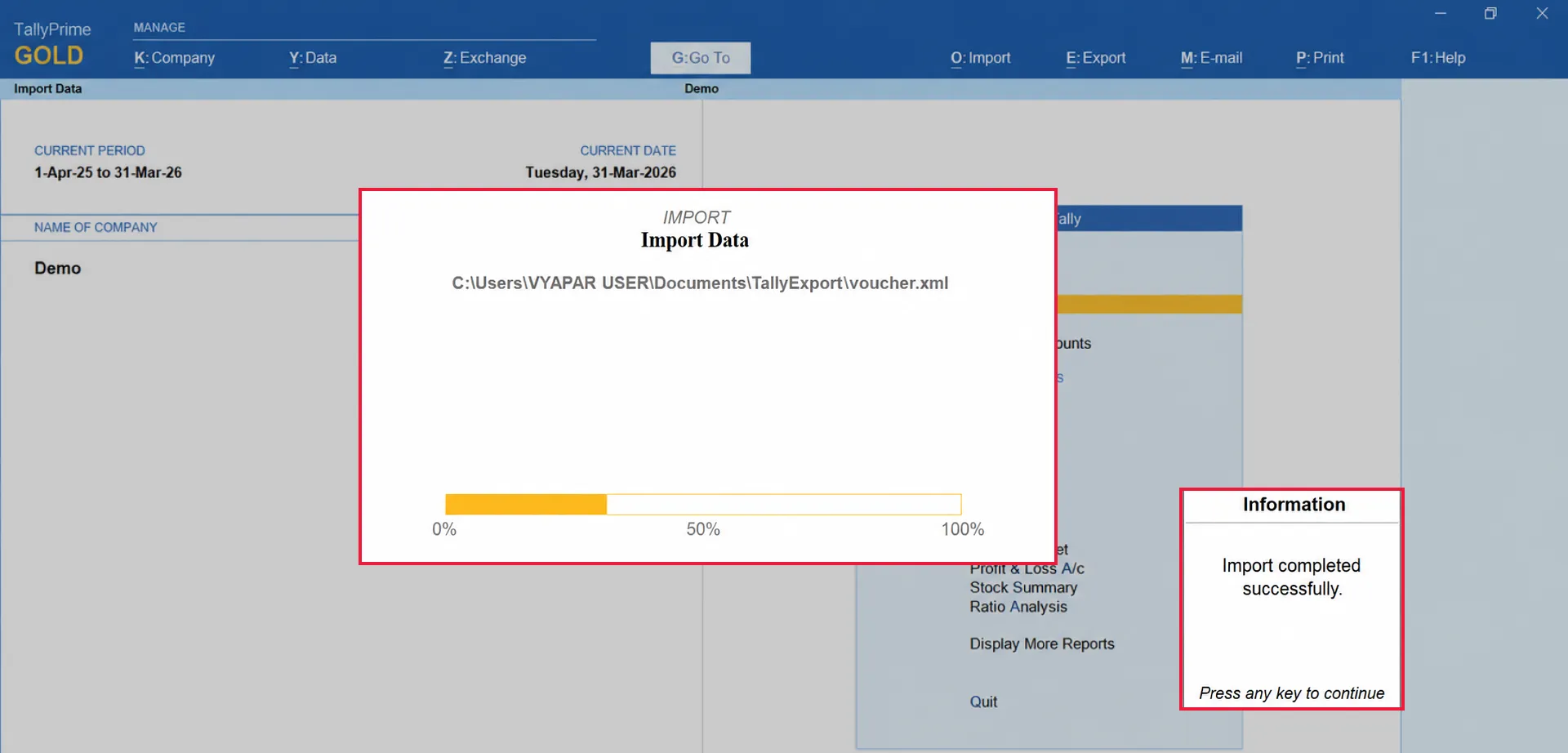The width and height of the screenshot is (1568, 753).
Task: Choose Quit in the gateway menu
Action: 983,702
